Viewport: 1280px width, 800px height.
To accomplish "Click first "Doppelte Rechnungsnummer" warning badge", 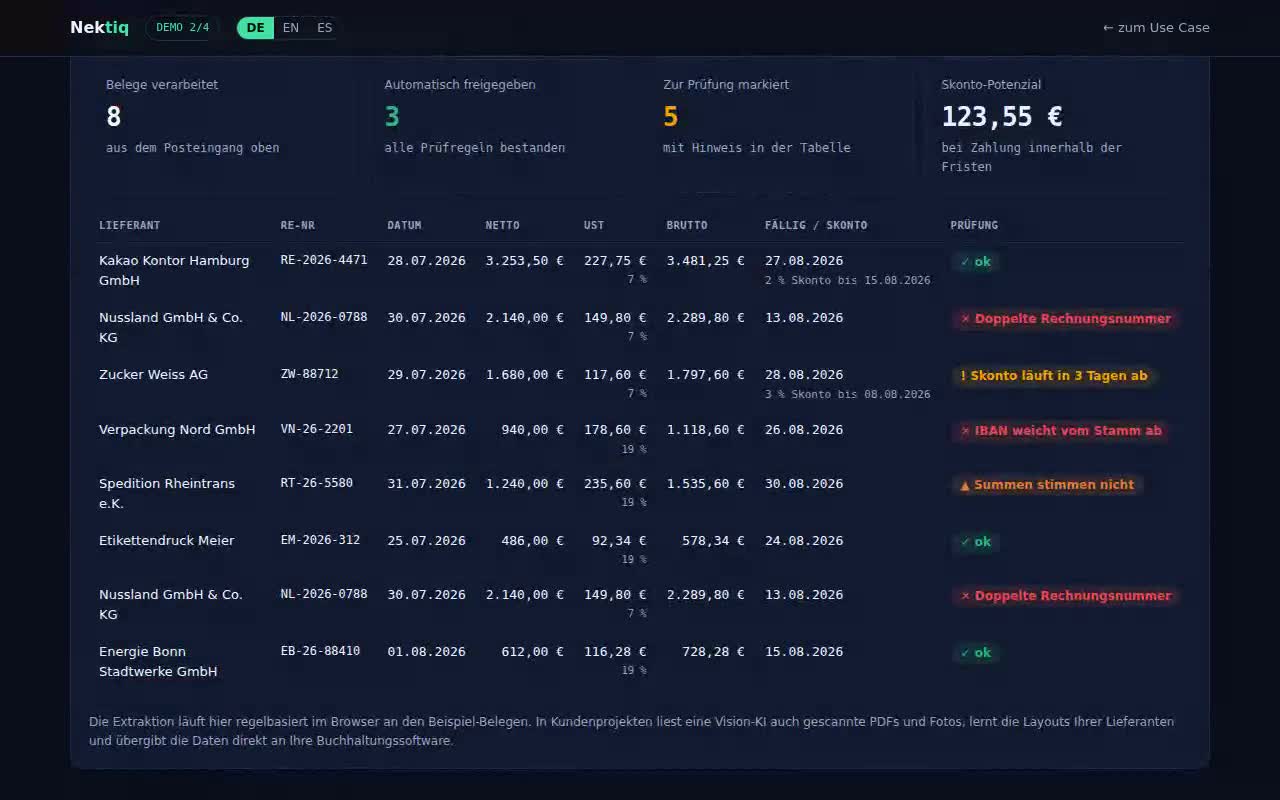I will tap(1065, 319).
